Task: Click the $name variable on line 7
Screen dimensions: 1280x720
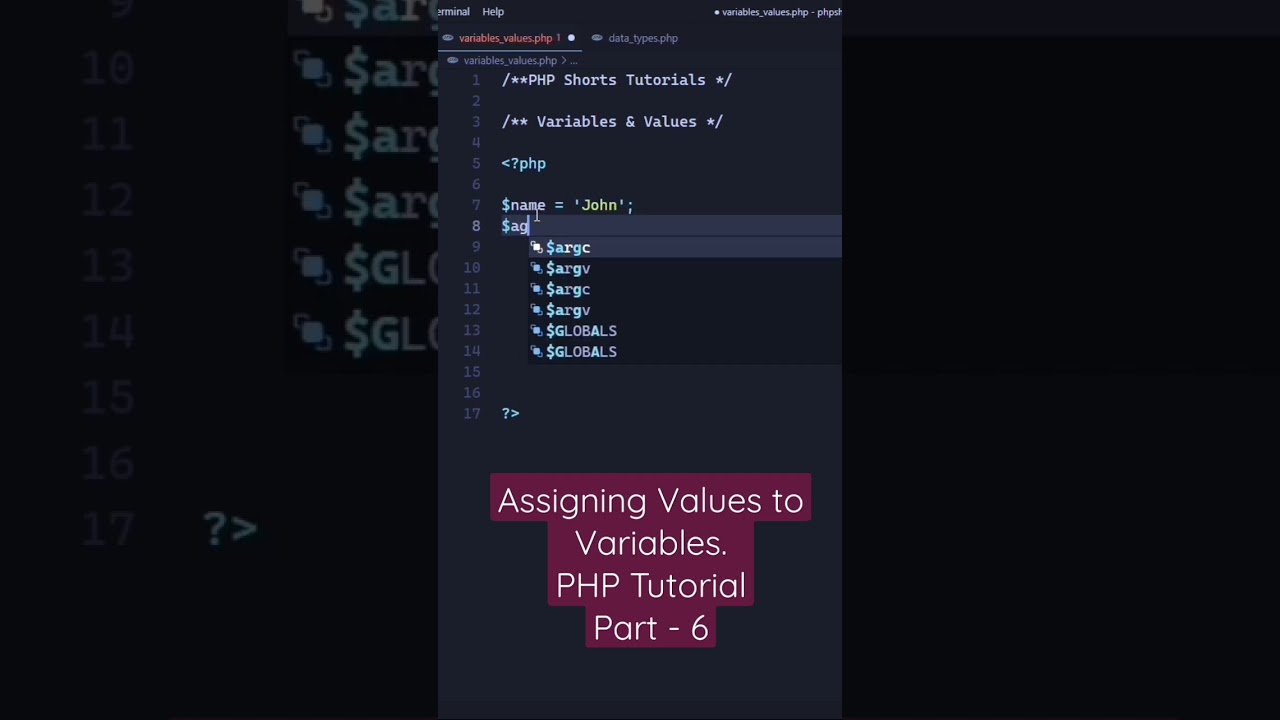Action: click(x=524, y=205)
